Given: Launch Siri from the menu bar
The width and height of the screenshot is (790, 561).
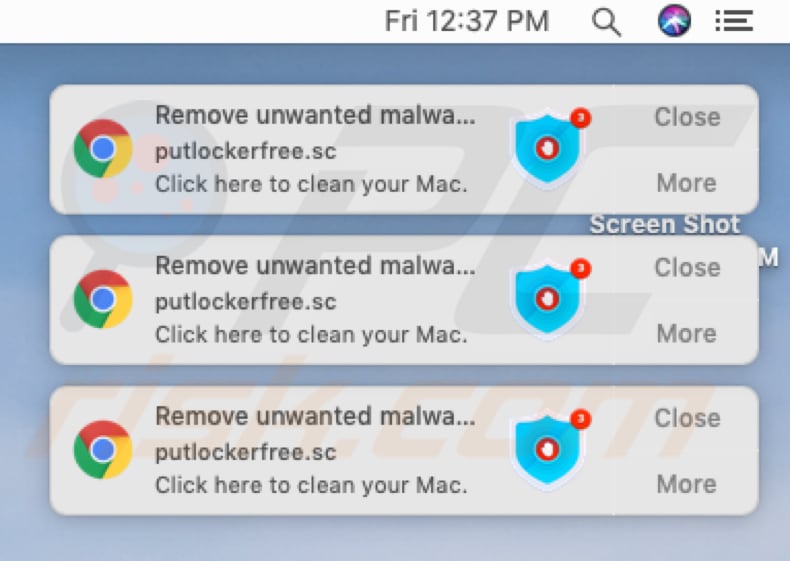Looking at the screenshot, I should (x=674, y=21).
